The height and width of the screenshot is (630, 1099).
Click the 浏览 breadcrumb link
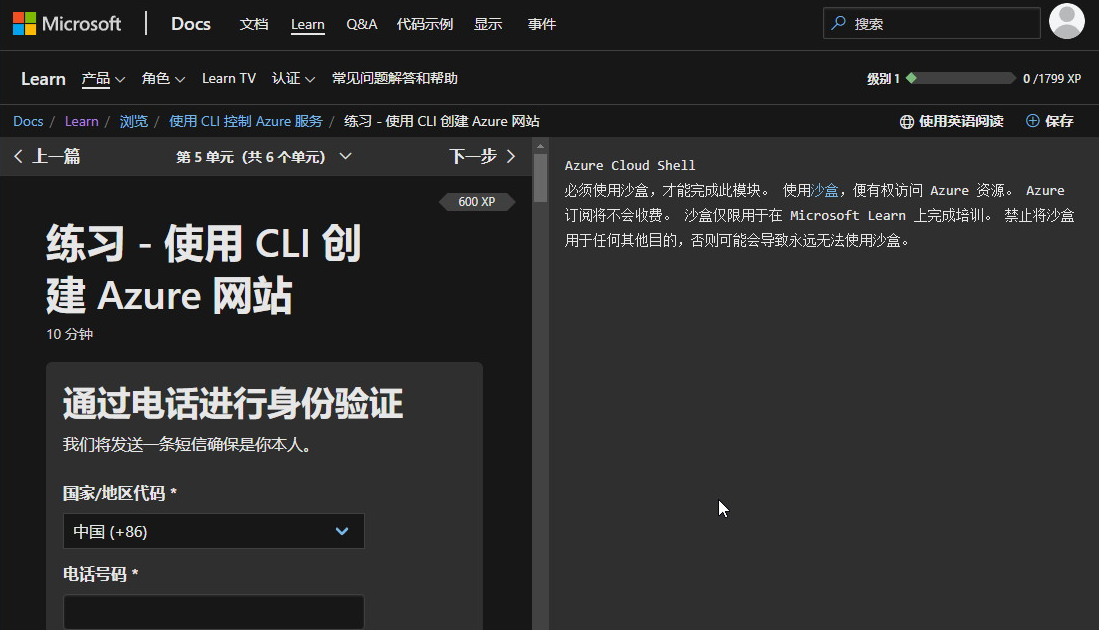(134, 120)
